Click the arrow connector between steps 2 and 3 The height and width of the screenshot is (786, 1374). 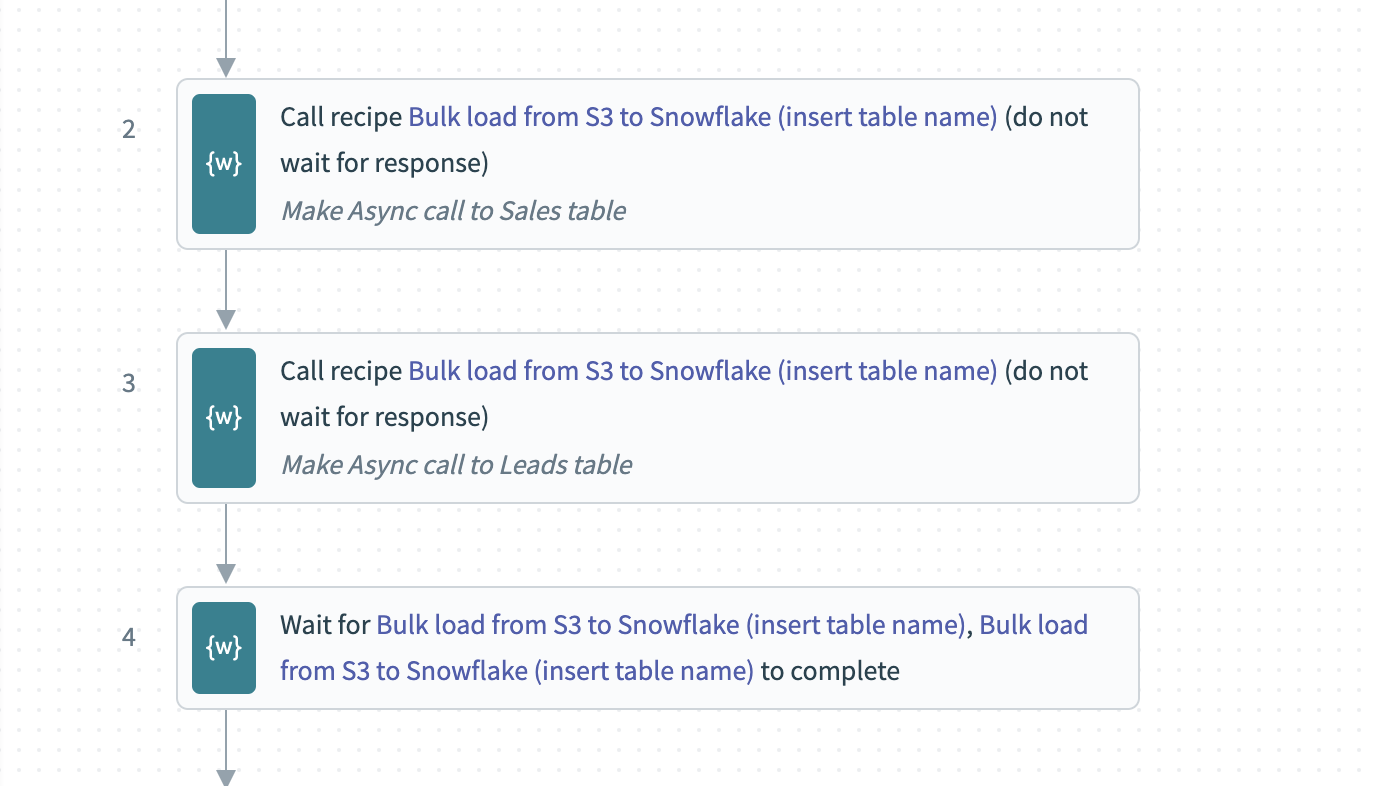[x=226, y=290]
